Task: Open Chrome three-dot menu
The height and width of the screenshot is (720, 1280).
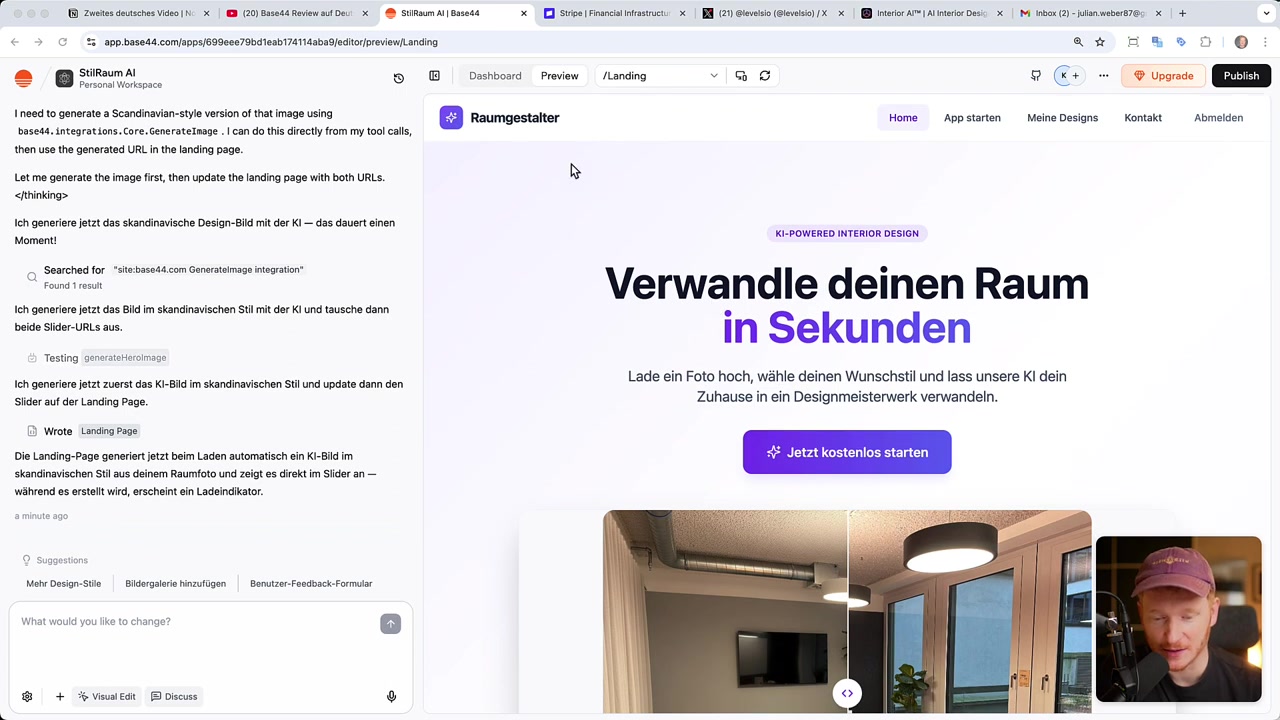Action: (x=1265, y=42)
